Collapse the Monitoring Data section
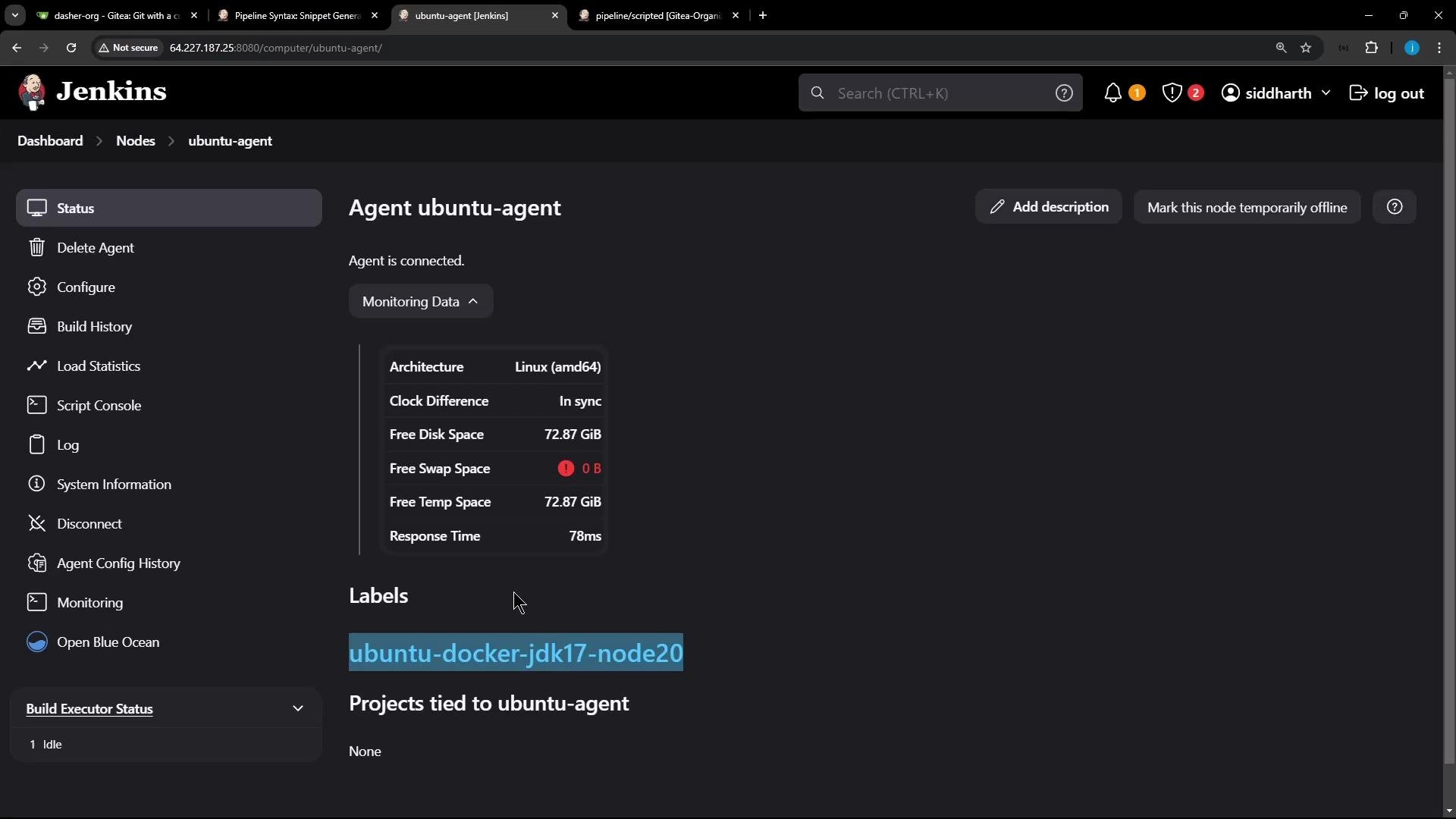The height and width of the screenshot is (819, 1456). pyautogui.click(x=421, y=301)
